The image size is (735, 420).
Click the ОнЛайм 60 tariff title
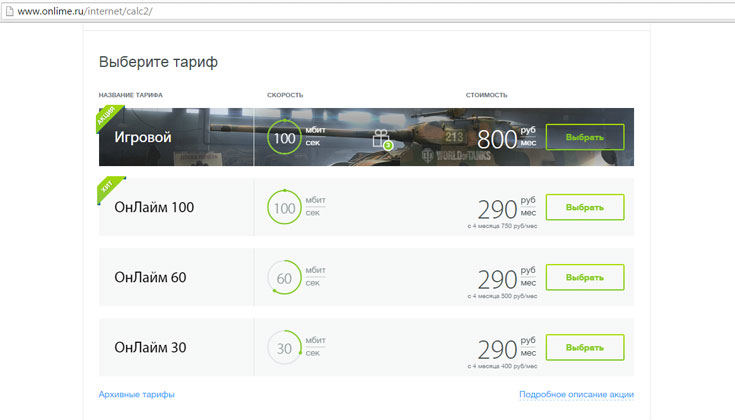pyautogui.click(x=150, y=277)
